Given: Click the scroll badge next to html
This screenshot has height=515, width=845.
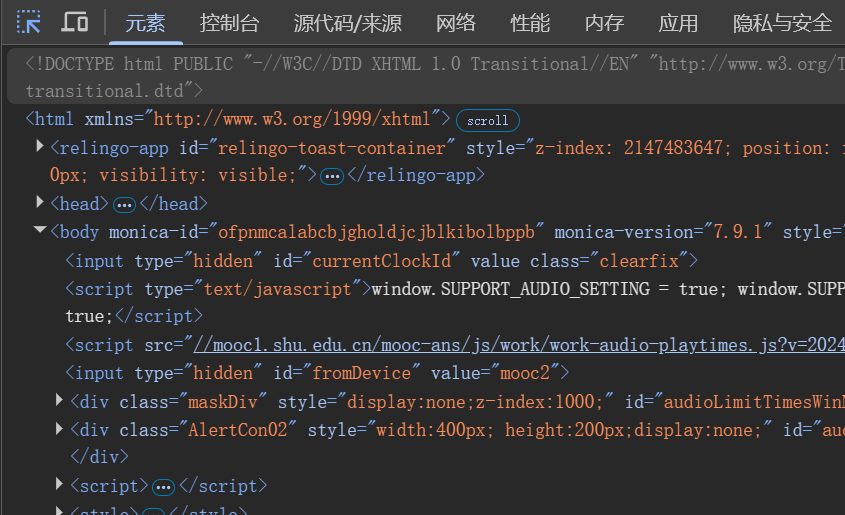Looking at the screenshot, I should [488, 120].
